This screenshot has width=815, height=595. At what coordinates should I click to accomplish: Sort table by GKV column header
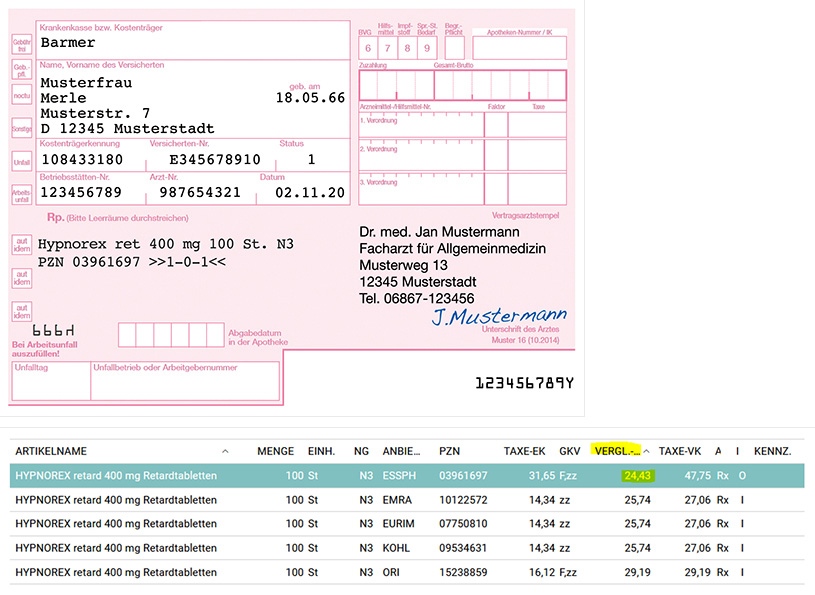570,451
